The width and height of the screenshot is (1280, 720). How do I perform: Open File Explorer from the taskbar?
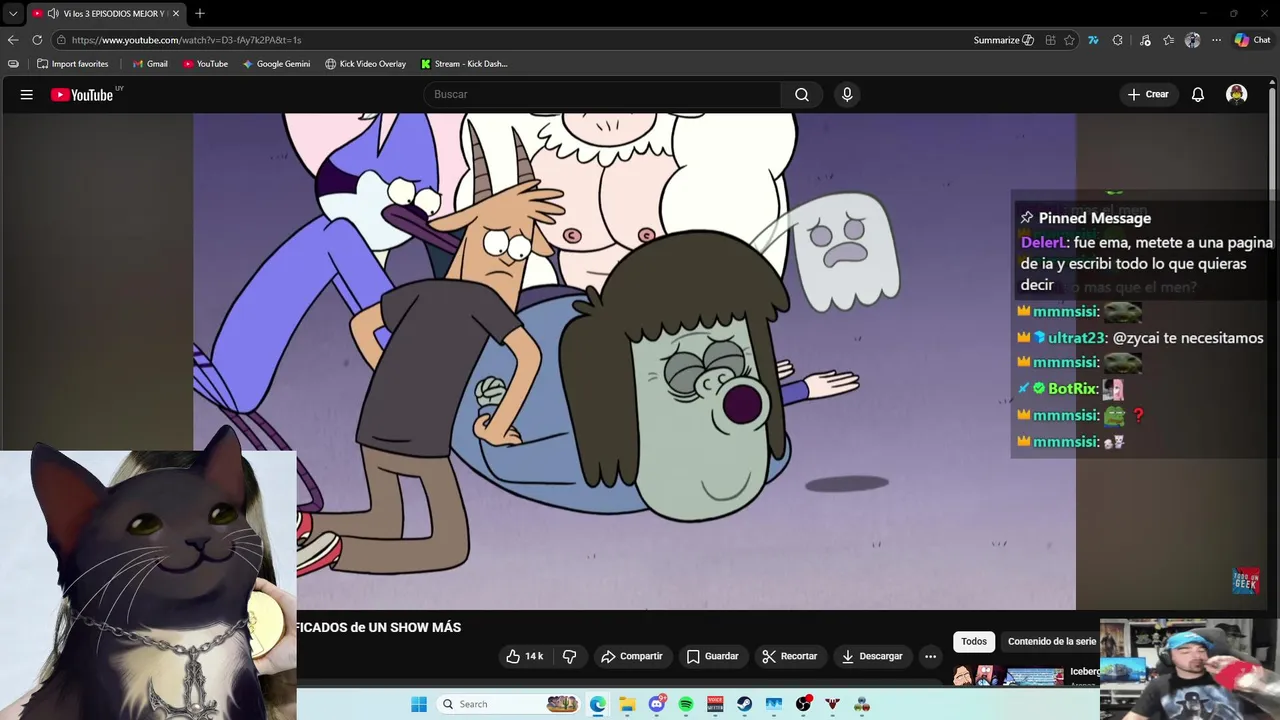tap(627, 704)
